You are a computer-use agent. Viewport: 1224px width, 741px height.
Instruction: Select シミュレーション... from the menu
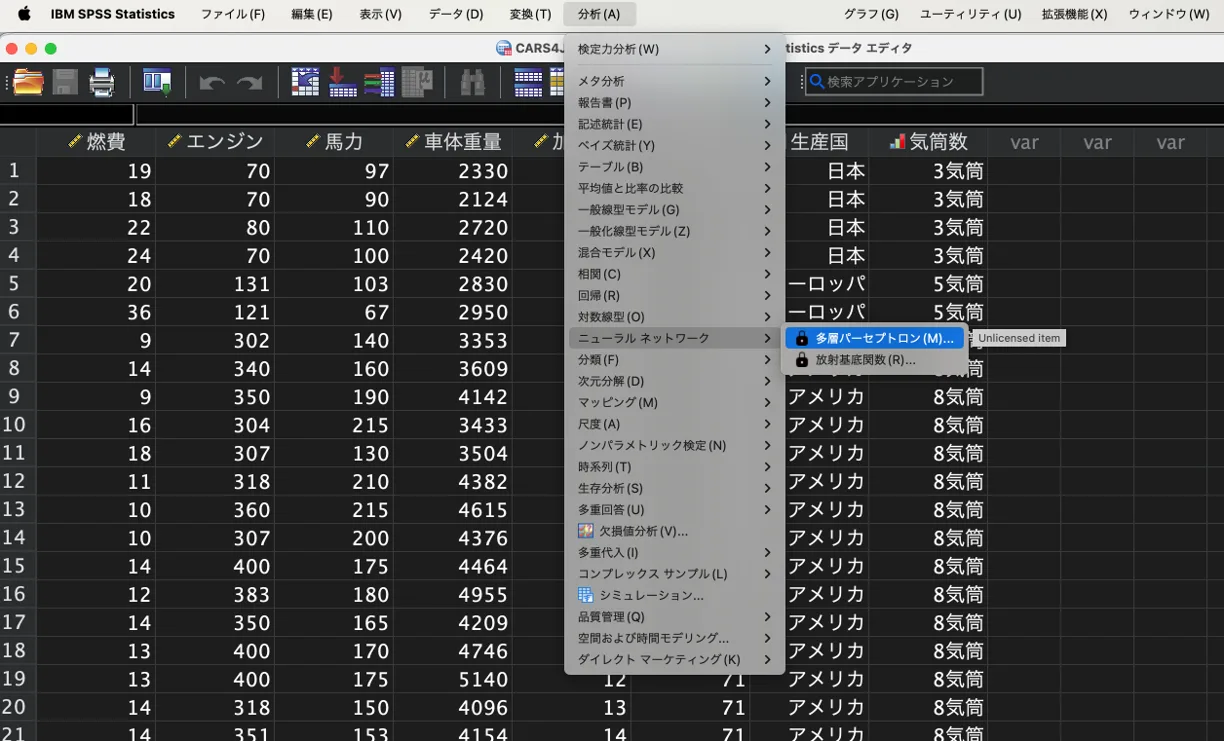[651, 595]
